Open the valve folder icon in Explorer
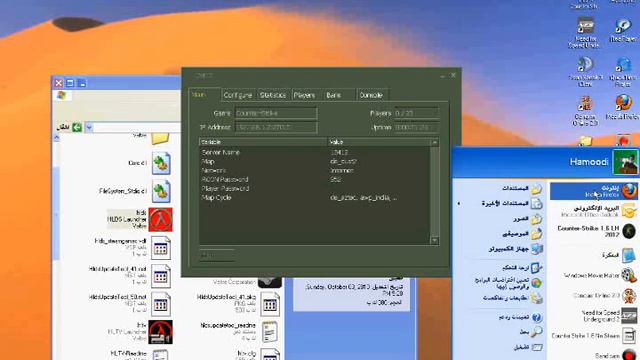This screenshot has height=360, width=640. coord(160,138)
